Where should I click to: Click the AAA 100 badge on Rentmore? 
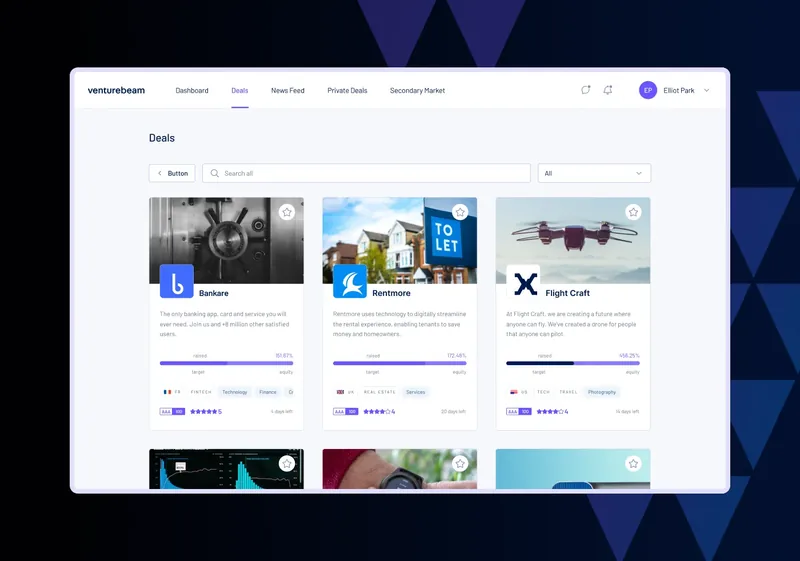click(345, 412)
